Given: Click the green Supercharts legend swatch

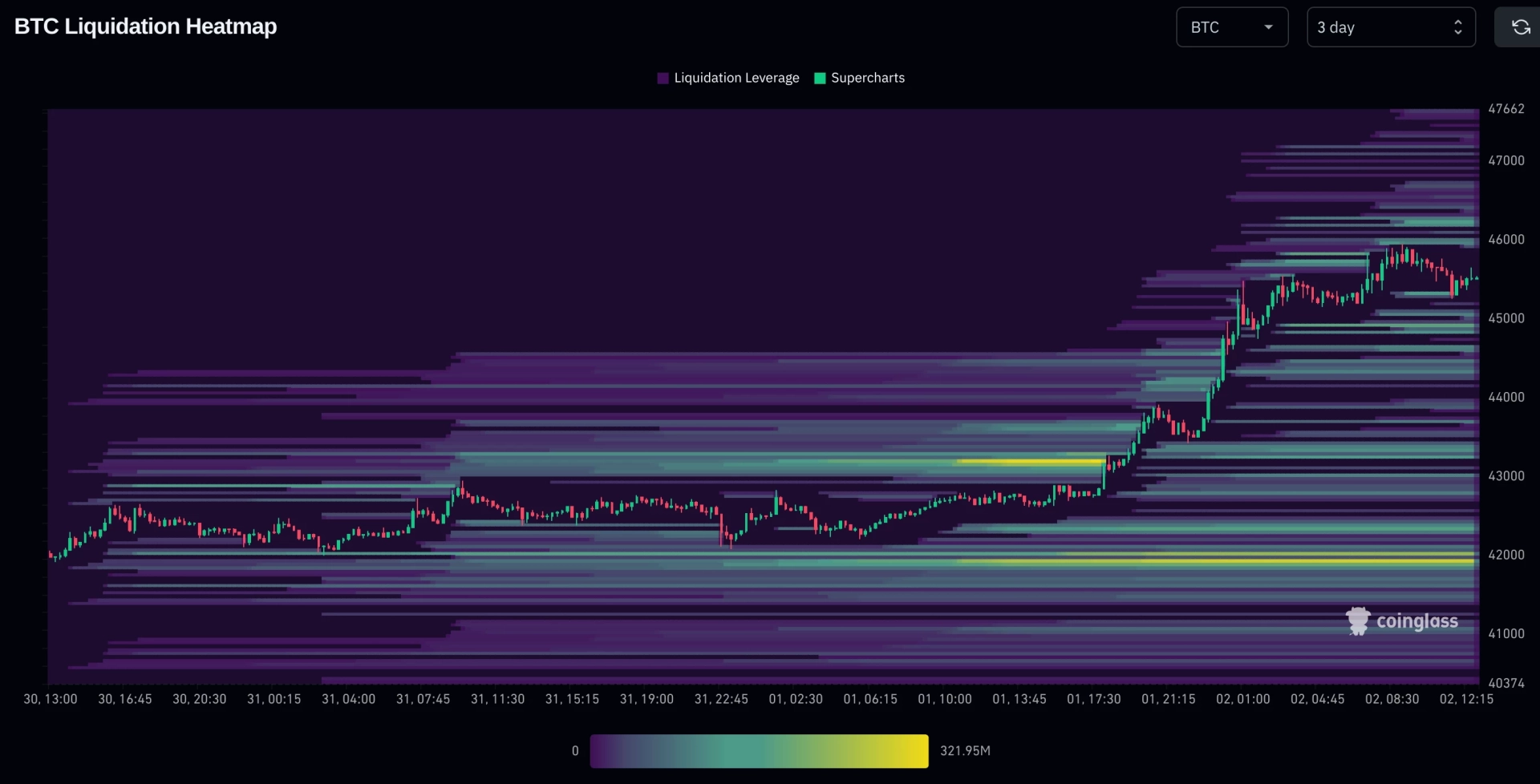Looking at the screenshot, I should pos(820,78).
